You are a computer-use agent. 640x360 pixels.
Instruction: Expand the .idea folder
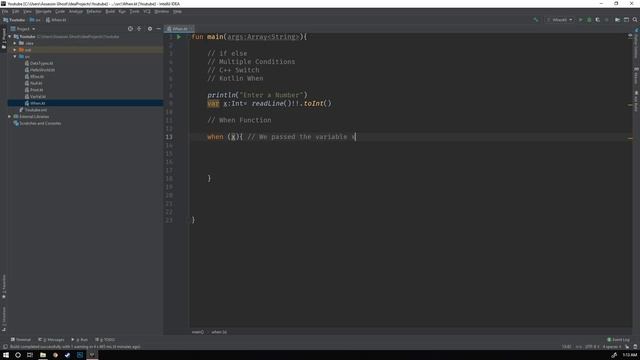pyautogui.click(x=15, y=43)
